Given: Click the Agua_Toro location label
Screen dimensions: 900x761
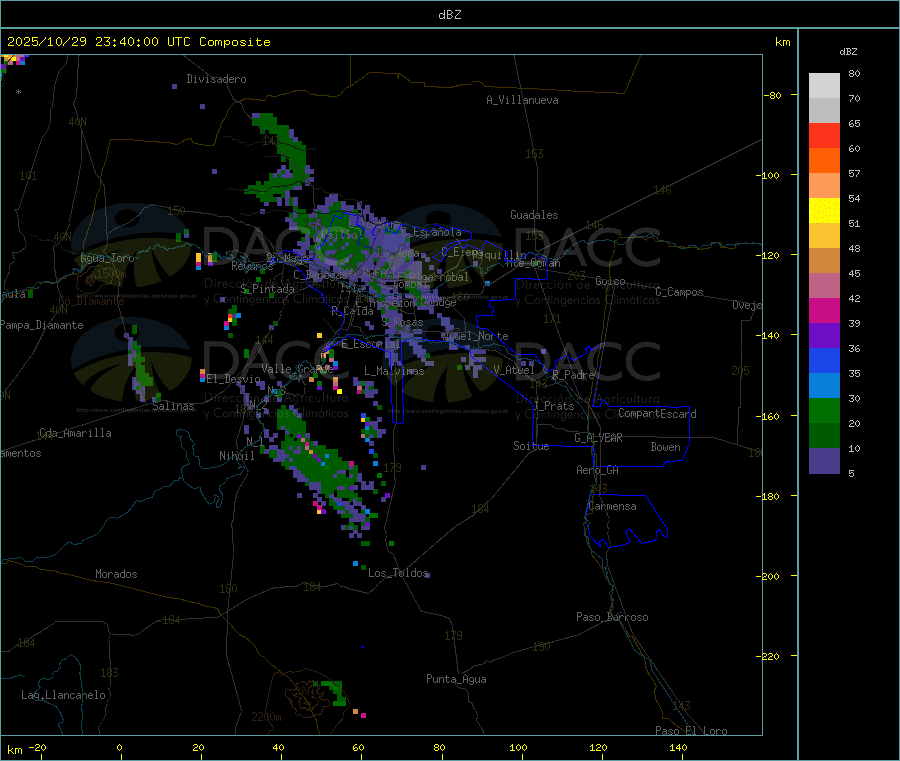Looking at the screenshot, I should 107,258.
